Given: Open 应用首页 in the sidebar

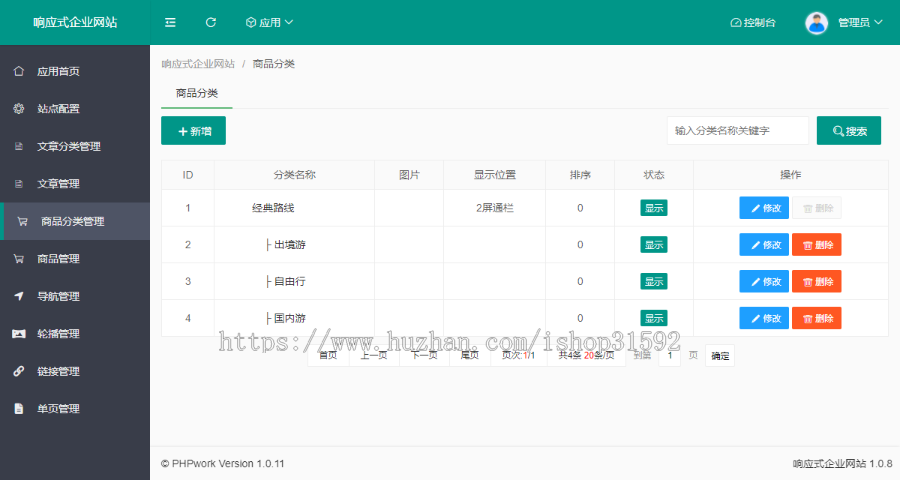Looking at the screenshot, I should (75, 71).
